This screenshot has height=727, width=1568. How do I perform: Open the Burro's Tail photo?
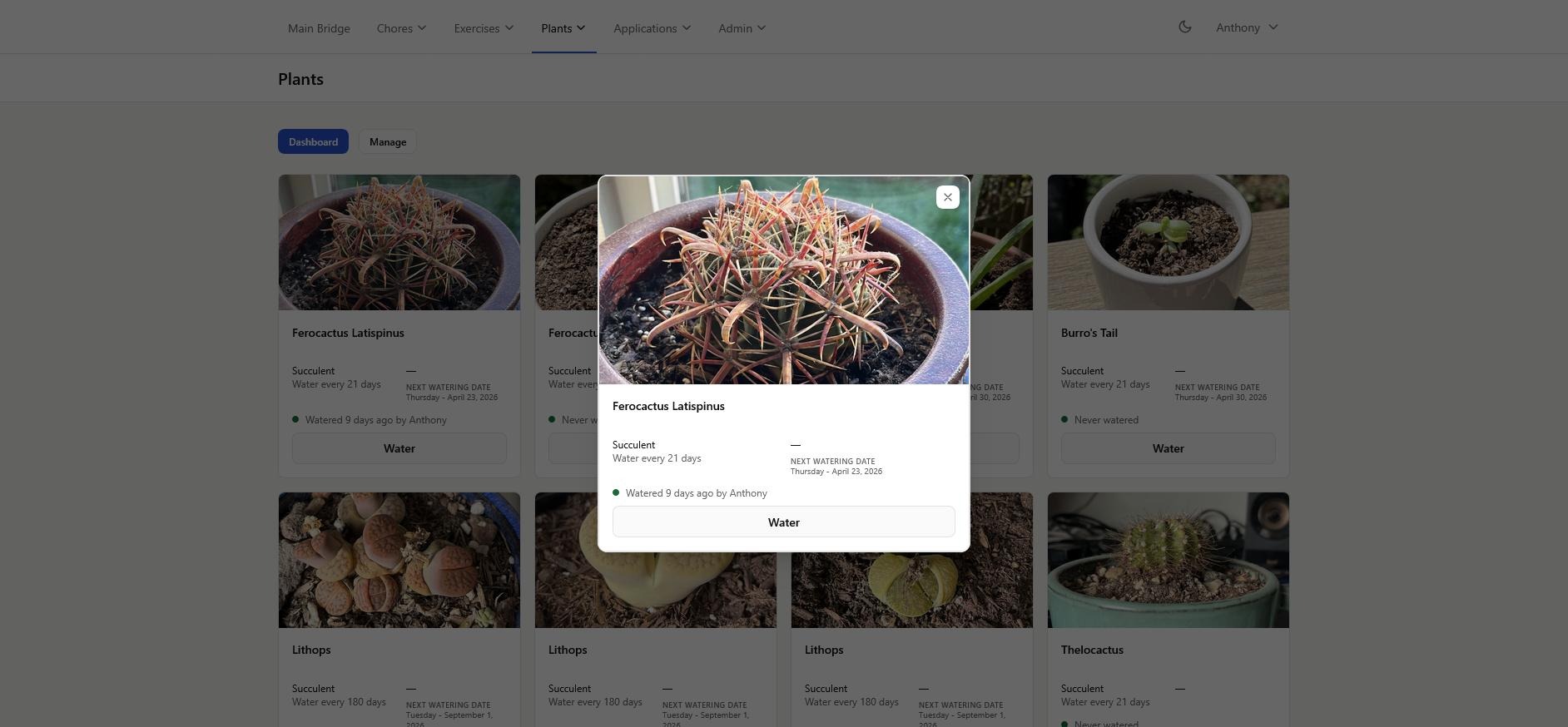(1169, 242)
